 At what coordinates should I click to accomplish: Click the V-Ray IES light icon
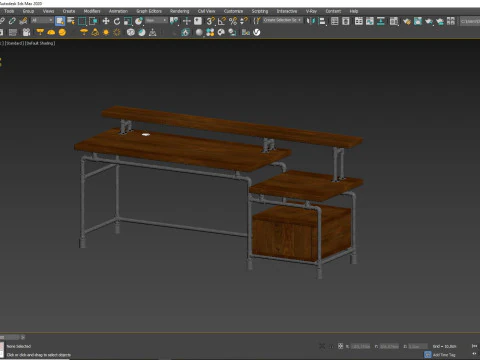[x=95, y=32]
